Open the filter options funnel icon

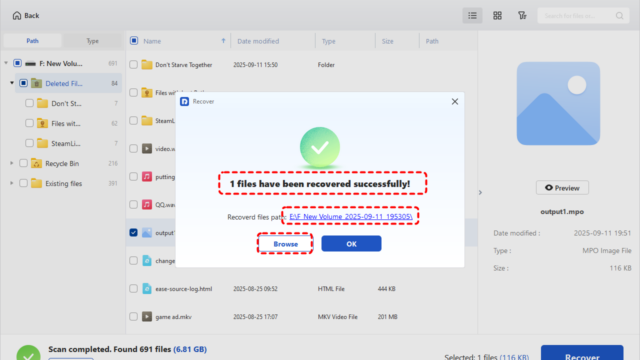click(x=522, y=16)
